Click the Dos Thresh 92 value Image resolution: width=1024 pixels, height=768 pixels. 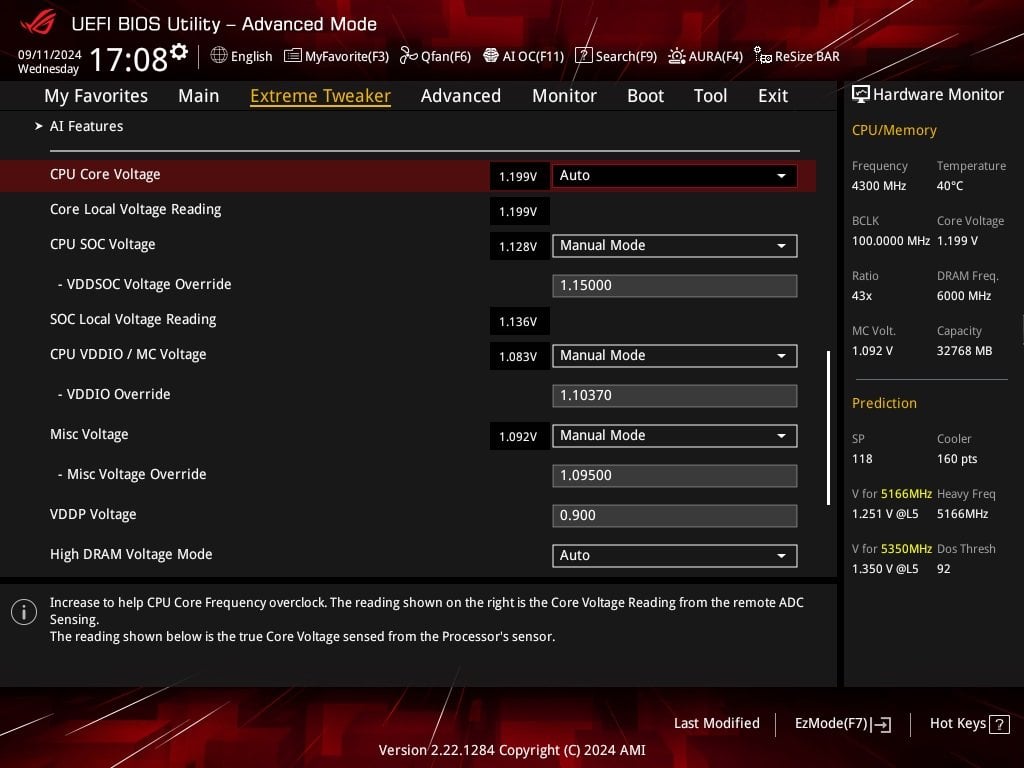[944, 569]
